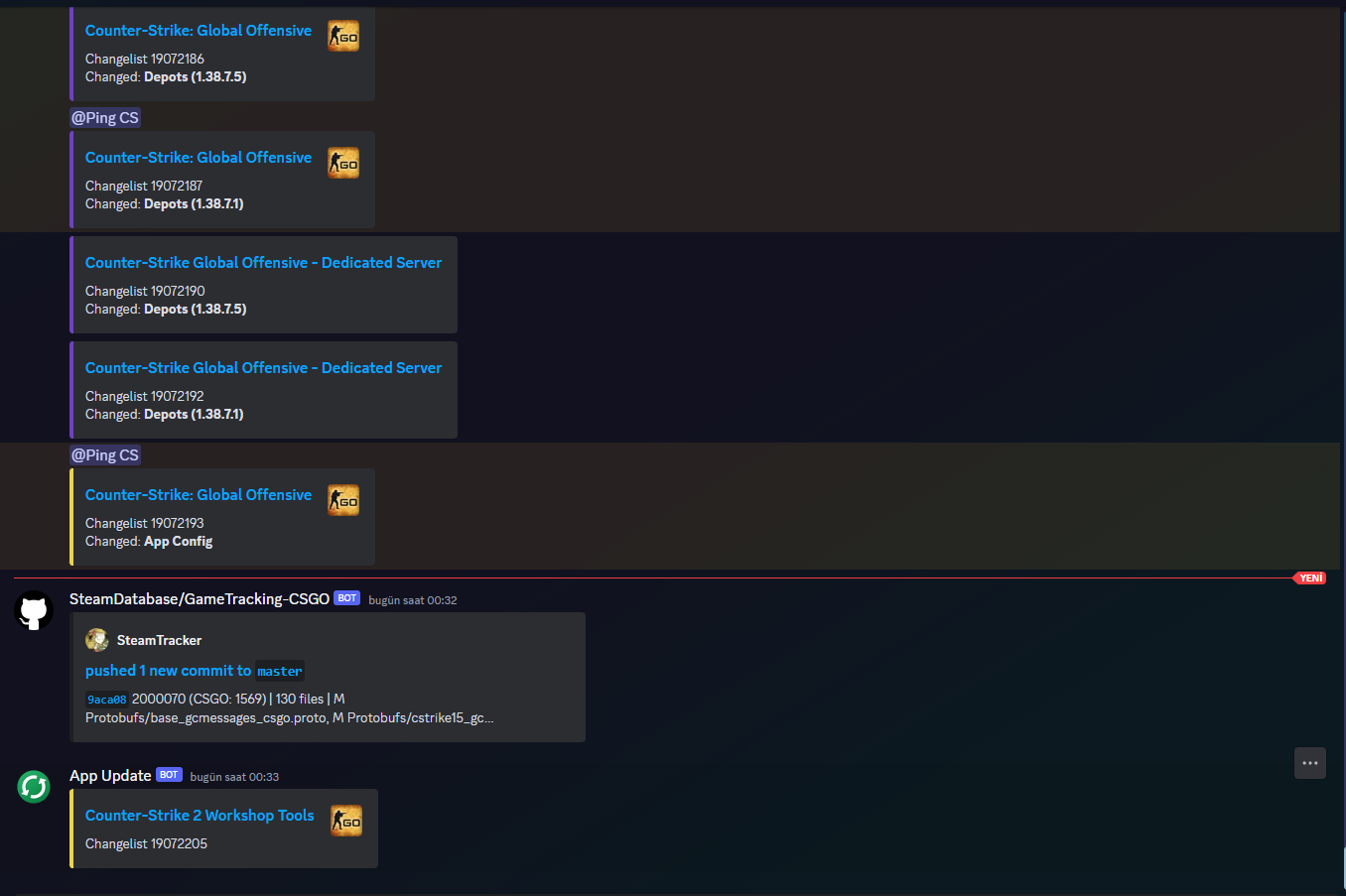The width and height of the screenshot is (1346, 896).
Task: Click the SteamTracker author name
Action: [159, 640]
